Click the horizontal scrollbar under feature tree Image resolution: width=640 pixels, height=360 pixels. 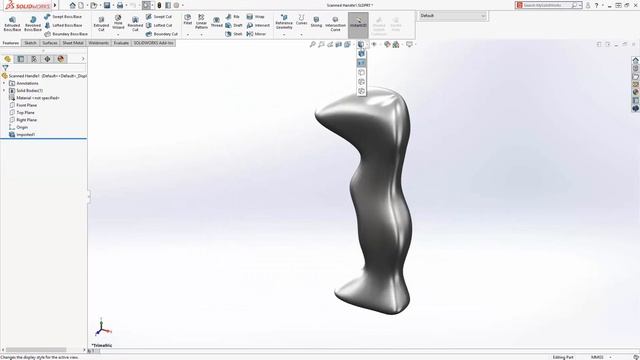click(36, 350)
